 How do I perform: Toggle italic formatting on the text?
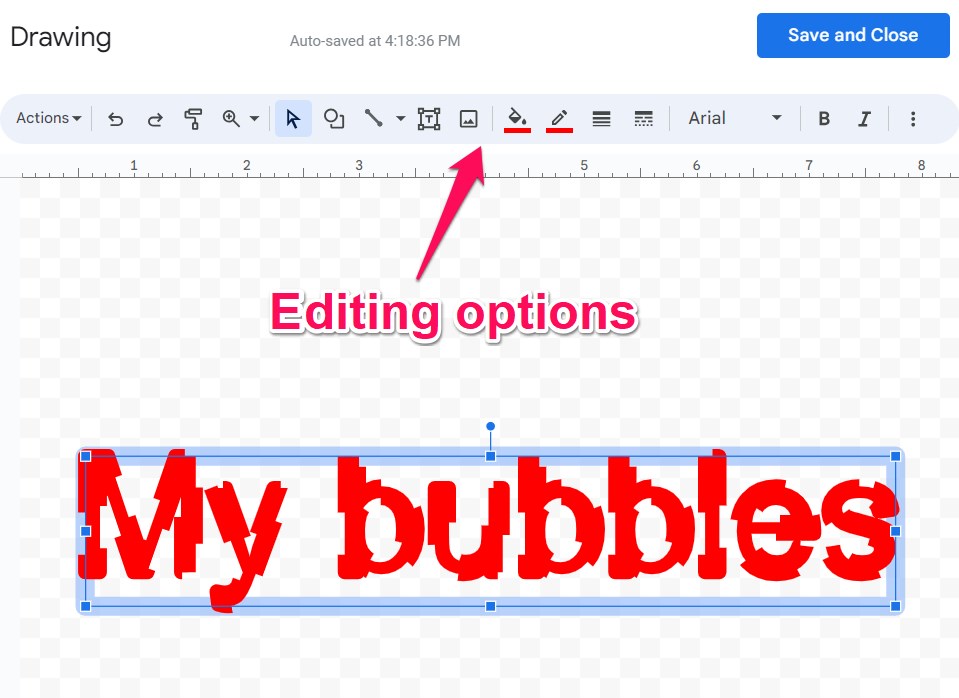tap(864, 118)
